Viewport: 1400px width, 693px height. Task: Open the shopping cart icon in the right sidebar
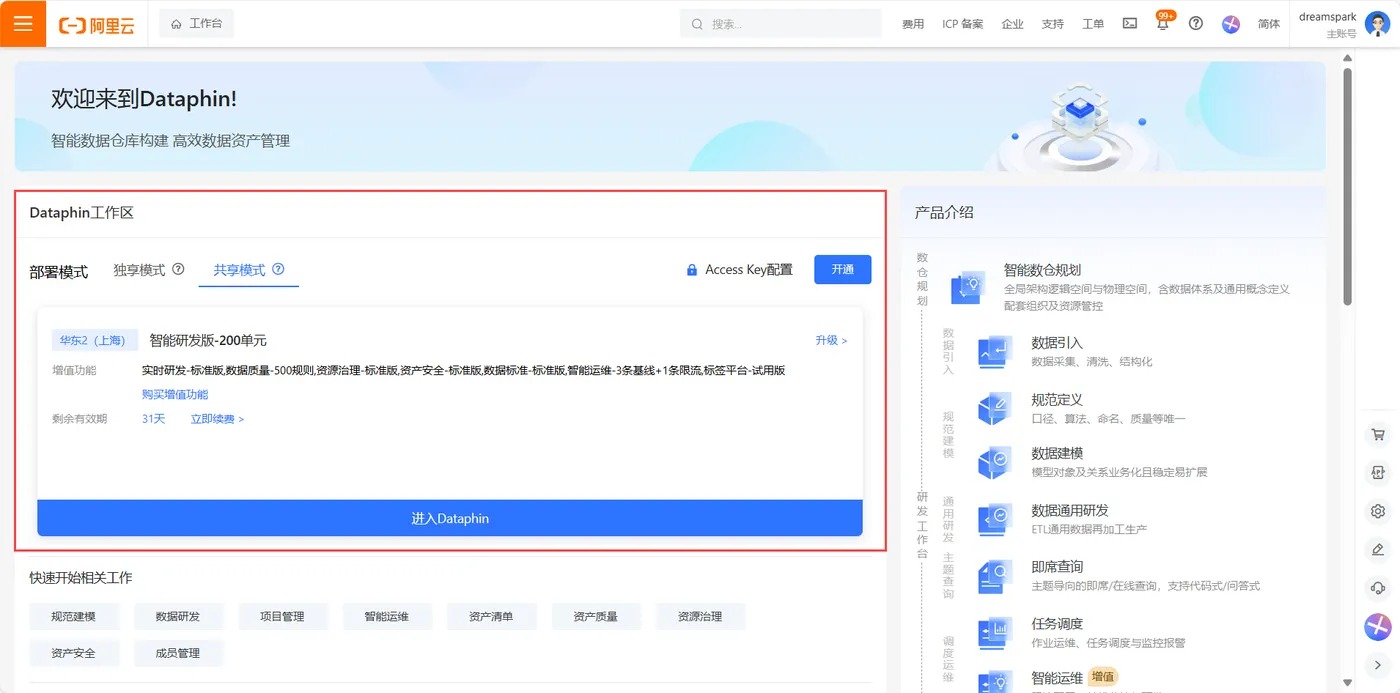pyautogui.click(x=1378, y=435)
